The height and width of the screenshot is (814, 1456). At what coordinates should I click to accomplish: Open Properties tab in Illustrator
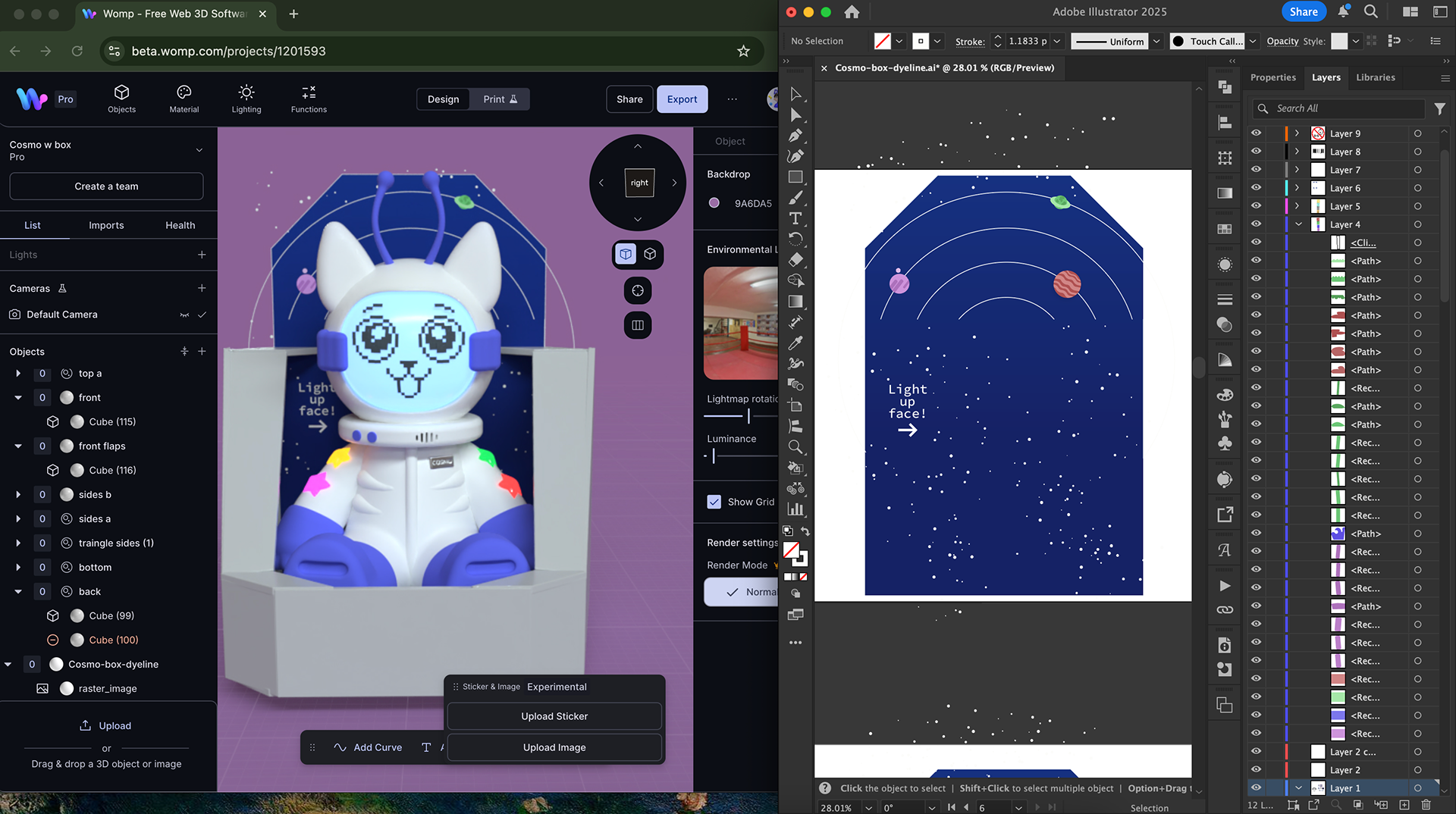pyautogui.click(x=1272, y=77)
